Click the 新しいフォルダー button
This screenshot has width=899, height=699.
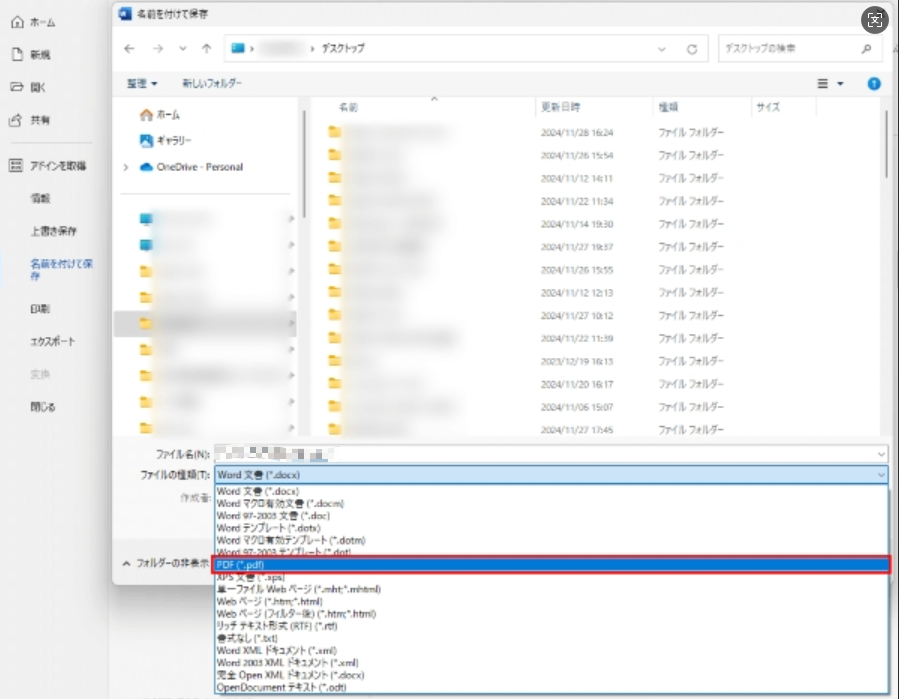pyautogui.click(x=211, y=84)
